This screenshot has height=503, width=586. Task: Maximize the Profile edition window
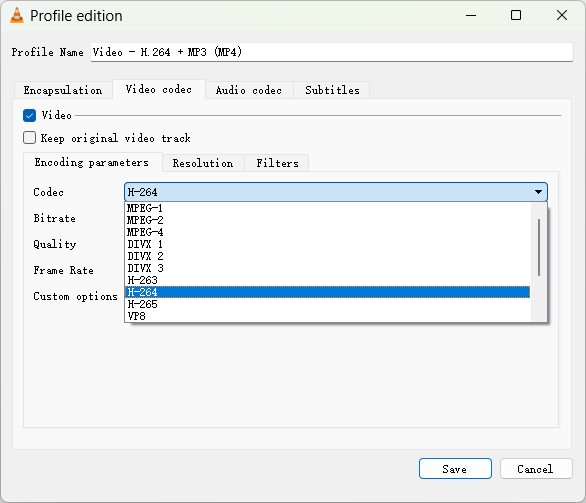click(516, 16)
